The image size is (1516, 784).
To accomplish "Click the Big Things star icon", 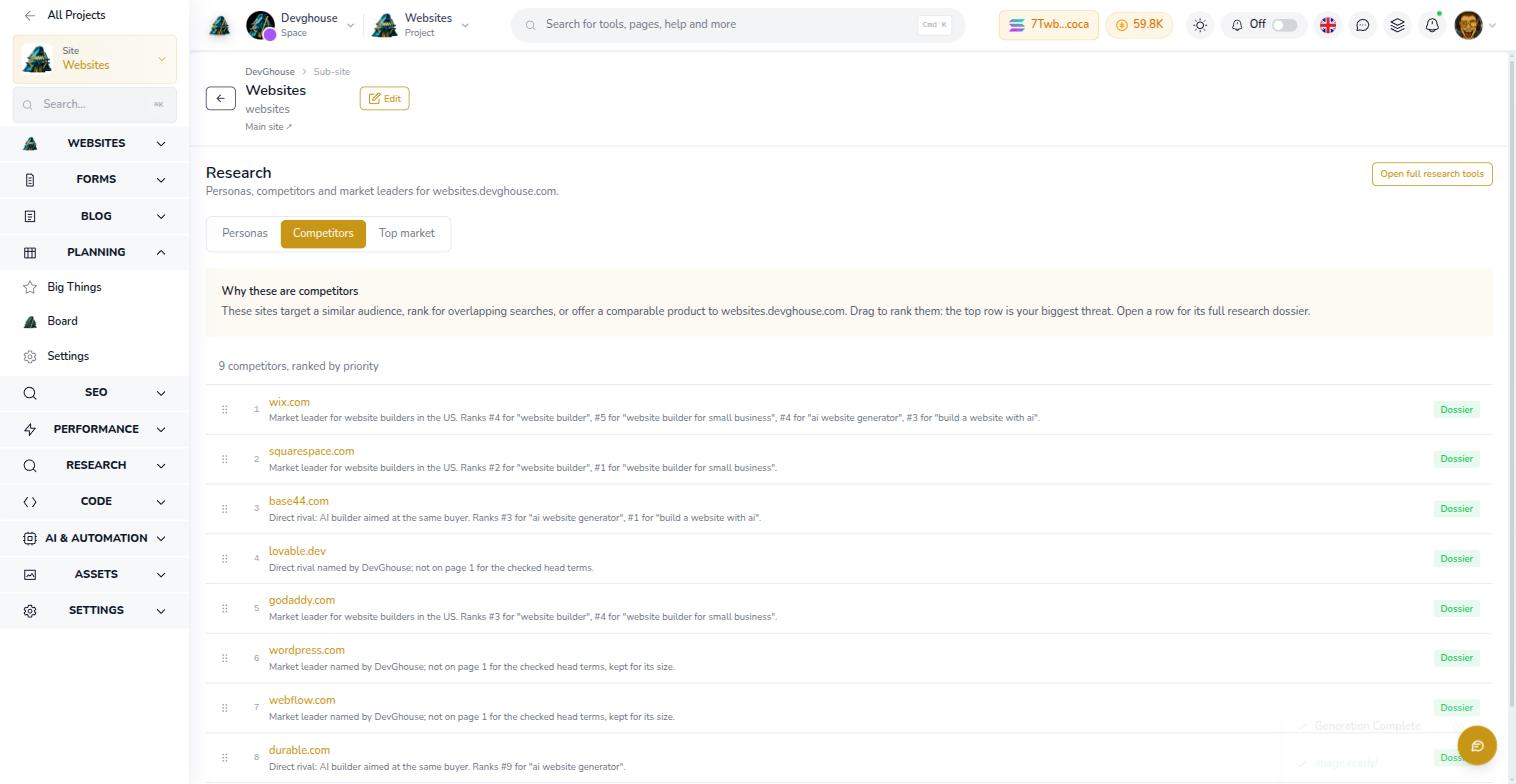I will point(30,287).
